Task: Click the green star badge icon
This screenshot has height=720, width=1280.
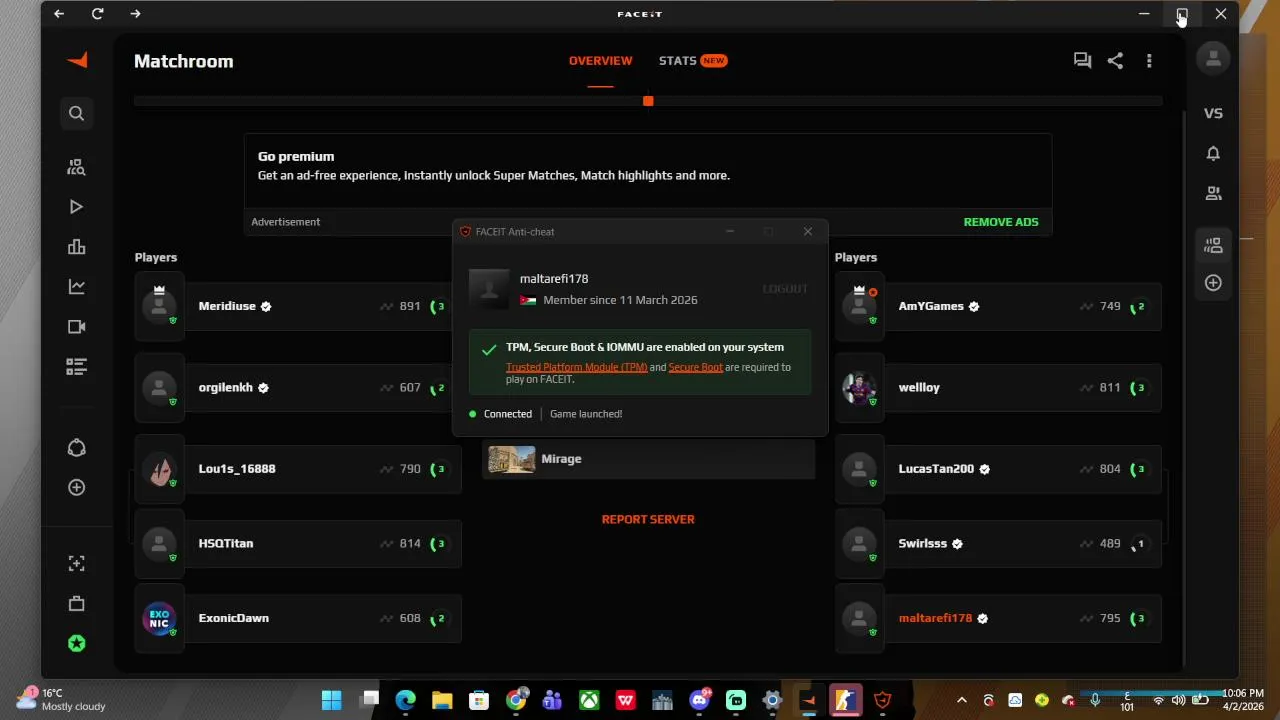Action: pyautogui.click(x=76, y=644)
